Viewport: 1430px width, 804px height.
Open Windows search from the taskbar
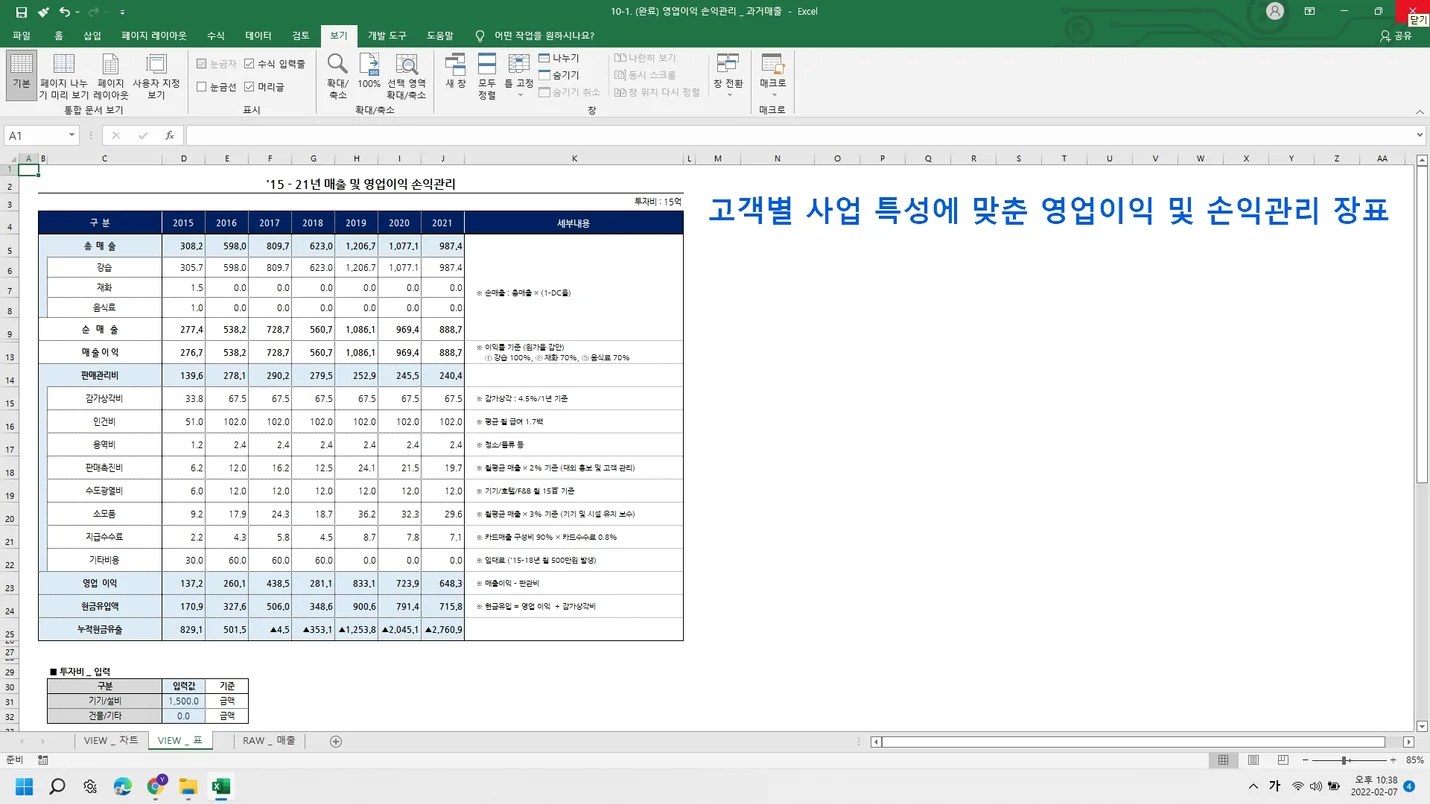tap(57, 786)
